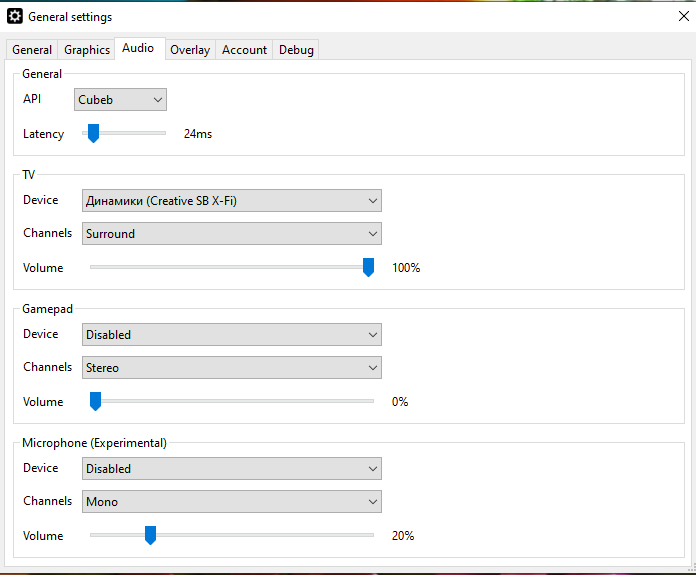Screen dimensions: 696x575
Task: Click the Microphone Volume slider handle
Action: [150, 535]
